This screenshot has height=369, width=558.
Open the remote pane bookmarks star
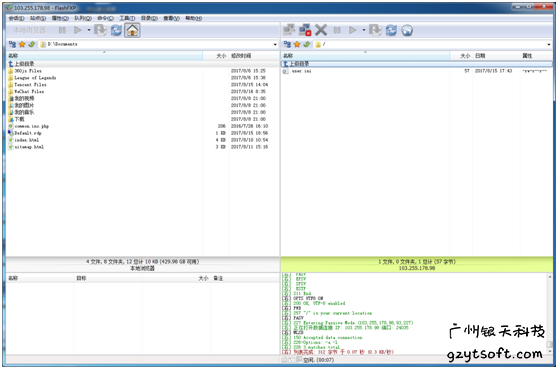pos(297,44)
